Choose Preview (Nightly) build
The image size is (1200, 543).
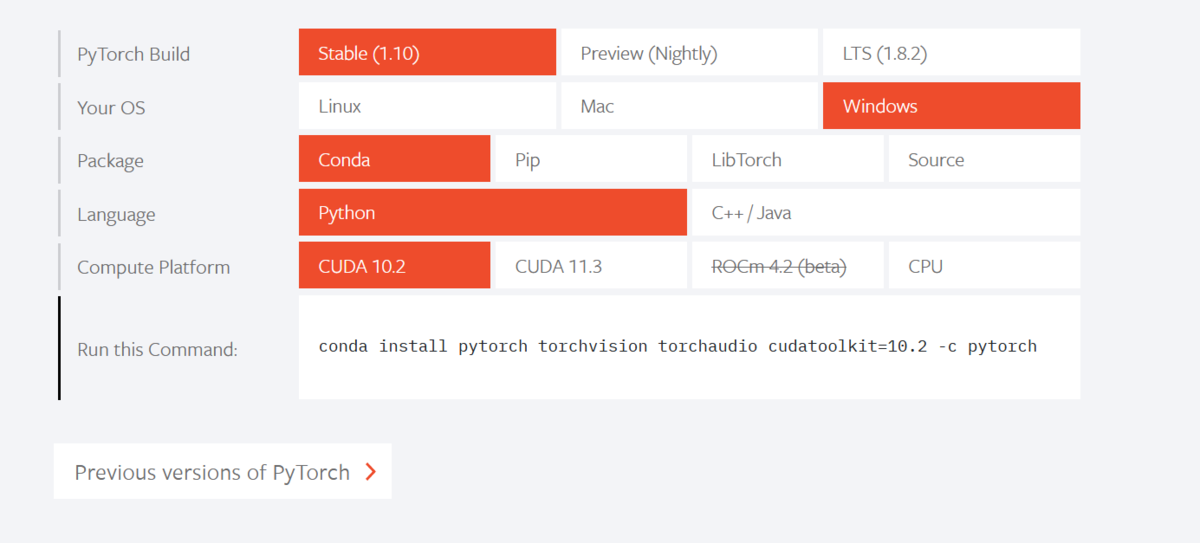pos(689,52)
